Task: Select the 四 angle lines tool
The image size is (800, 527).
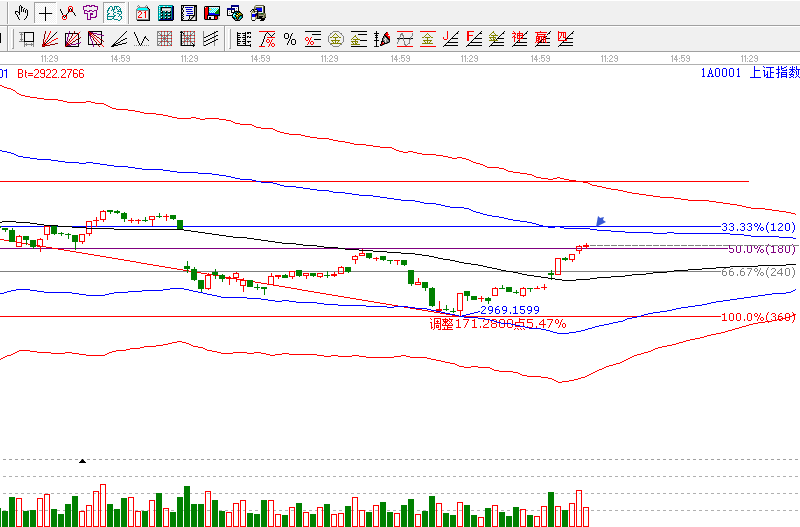Action: click(565, 39)
